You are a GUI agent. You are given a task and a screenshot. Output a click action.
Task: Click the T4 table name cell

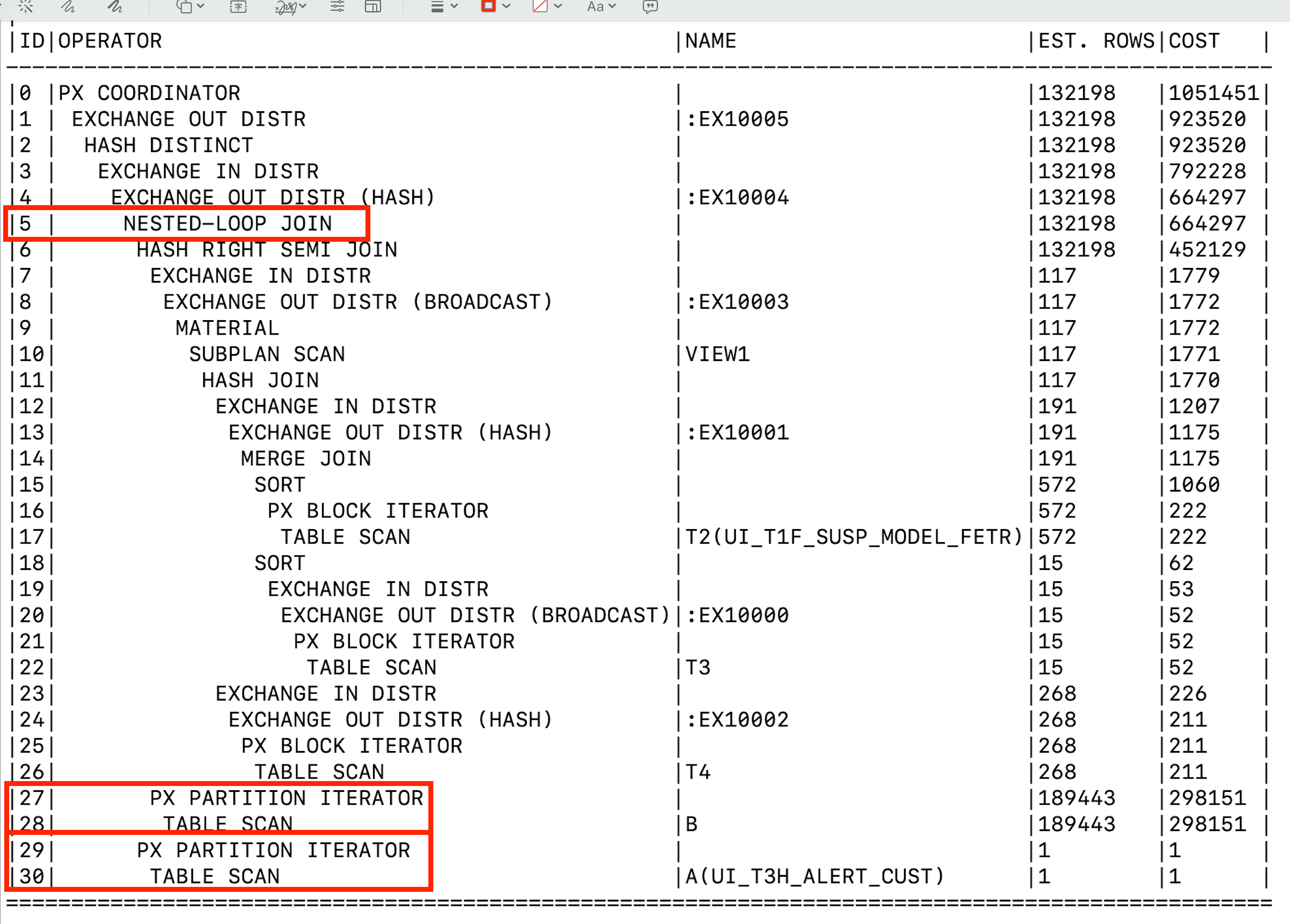tap(698, 772)
